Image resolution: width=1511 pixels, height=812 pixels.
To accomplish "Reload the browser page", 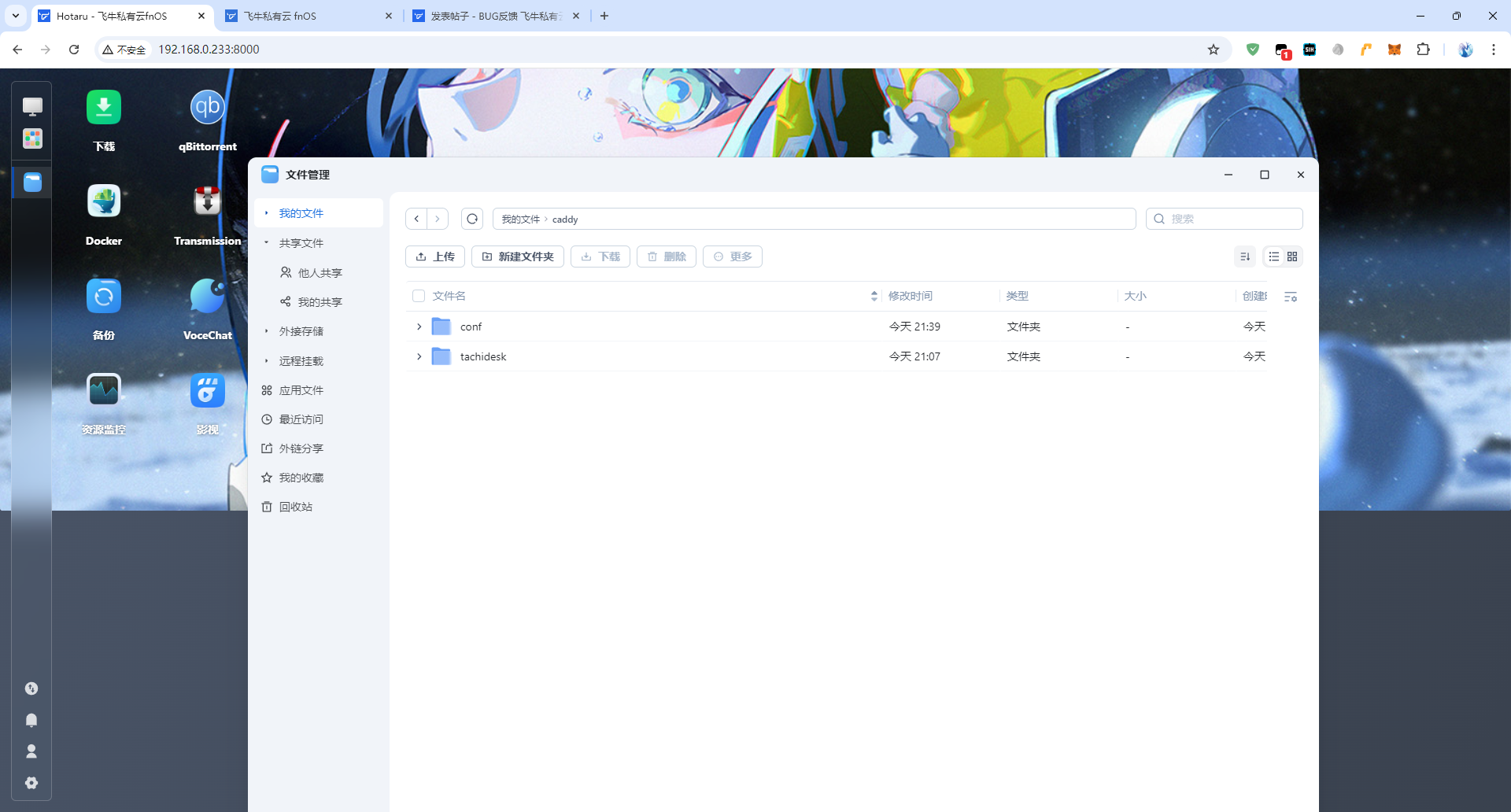I will tap(74, 50).
